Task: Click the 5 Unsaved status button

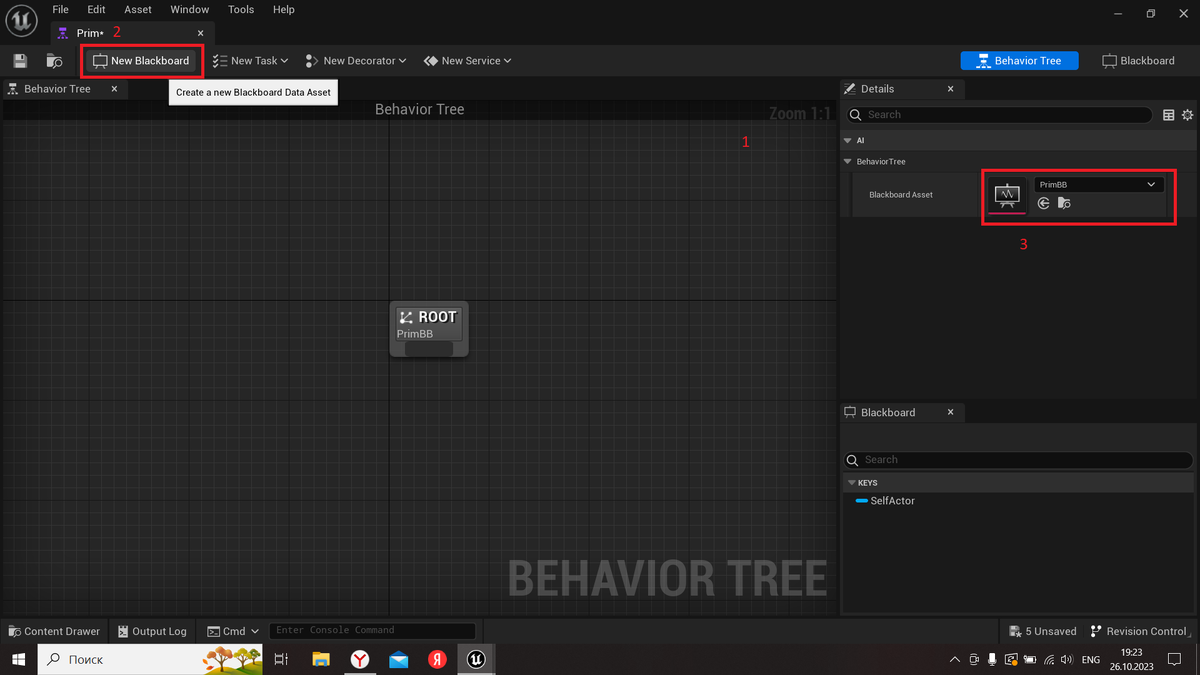Action: click(x=1042, y=631)
